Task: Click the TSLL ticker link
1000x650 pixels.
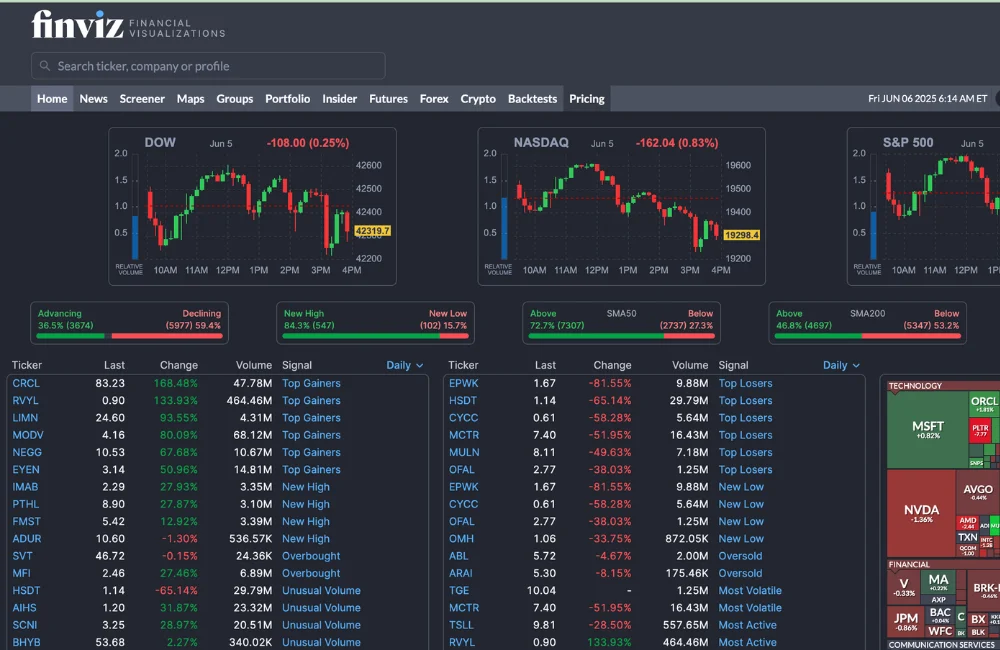Action: click(461, 625)
